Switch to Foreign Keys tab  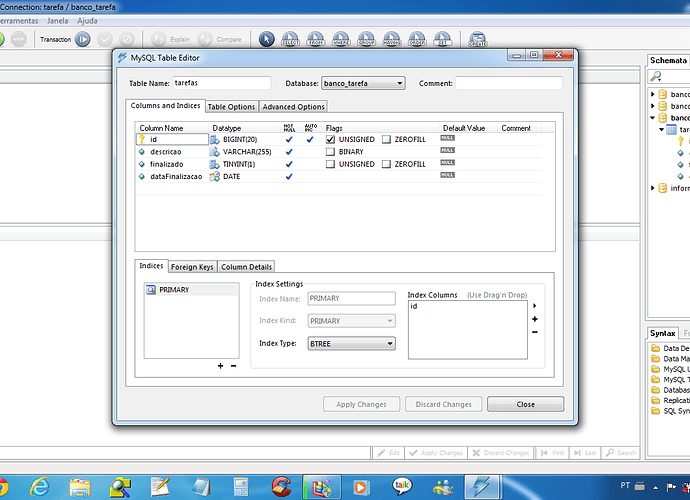(192, 267)
